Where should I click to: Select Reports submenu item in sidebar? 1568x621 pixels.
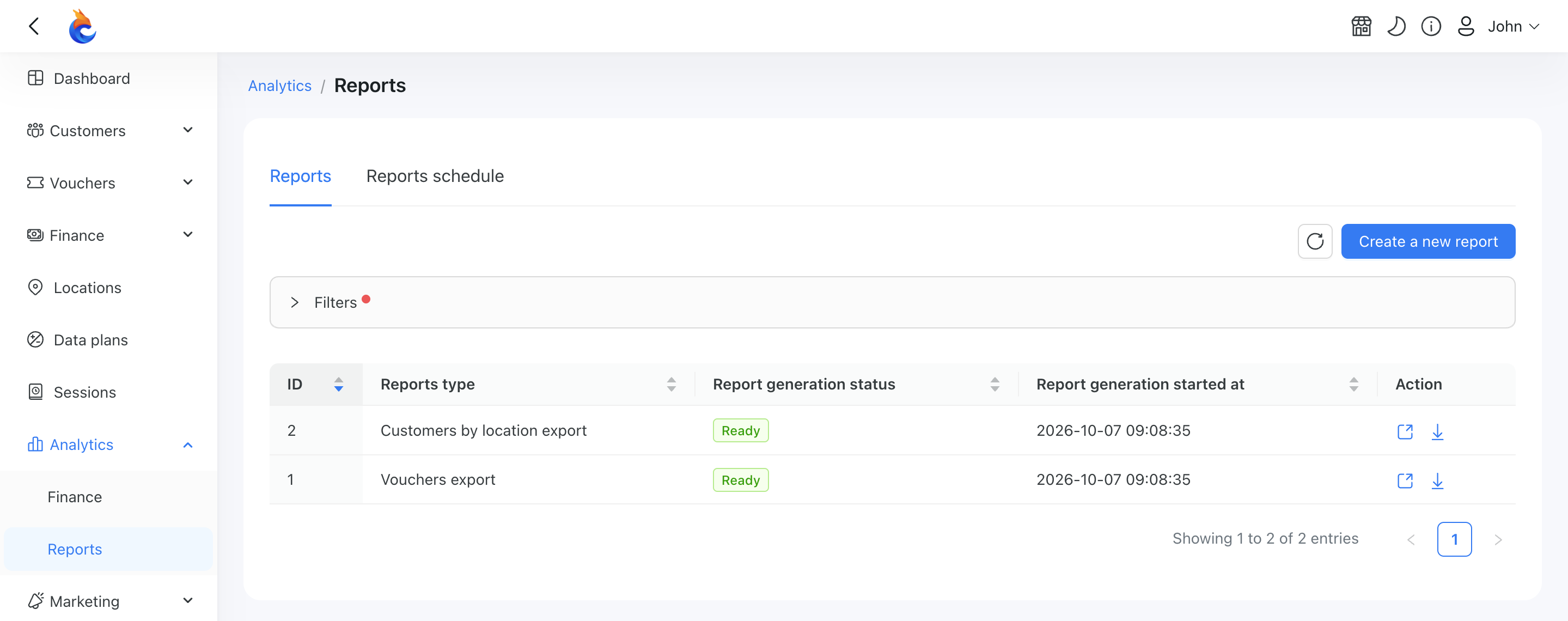point(108,549)
